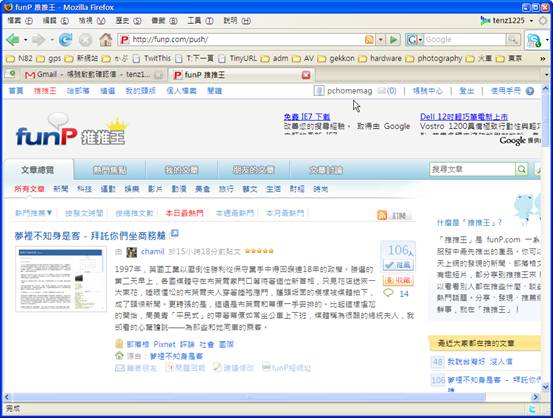553x418 pixels.
Task: Click the house icon beside the source link
Action: [119, 355]
